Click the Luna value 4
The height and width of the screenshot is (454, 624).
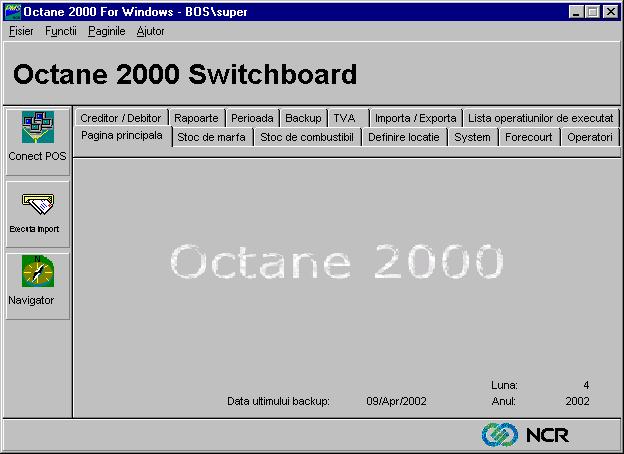(x=586, y=385)
